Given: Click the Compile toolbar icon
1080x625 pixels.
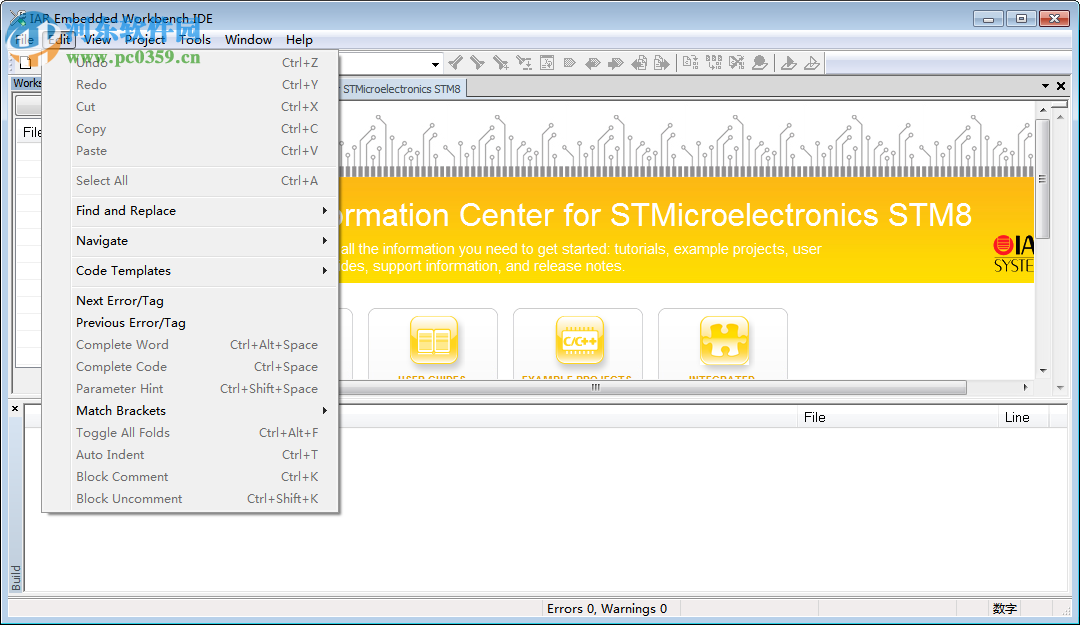Looking at the screenshot, I should tap(691, 63).
